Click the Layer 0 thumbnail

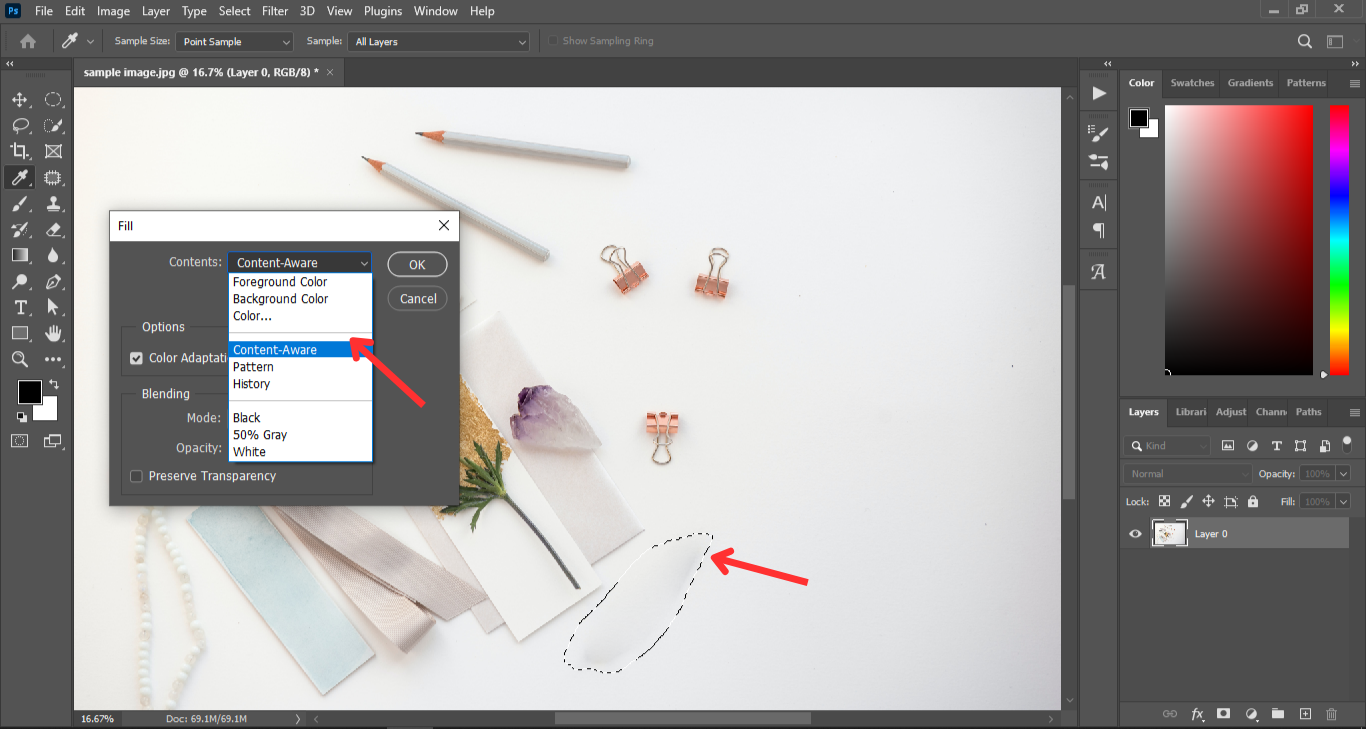(1169, 534)
